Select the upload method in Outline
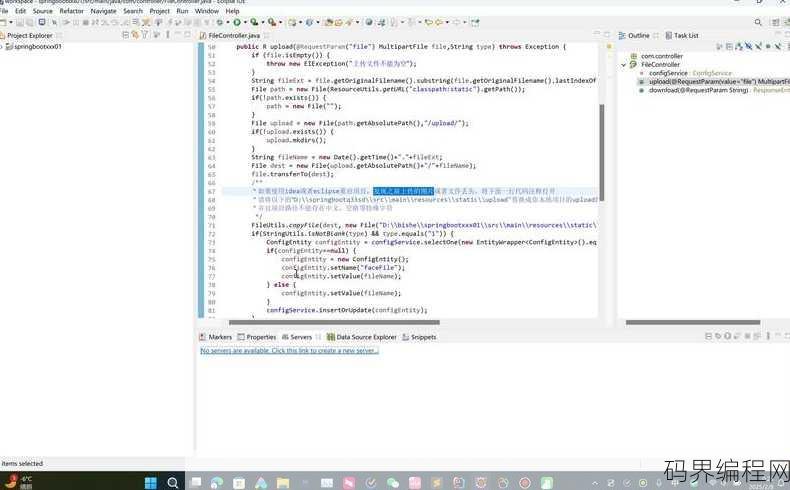 click(714, 82)
